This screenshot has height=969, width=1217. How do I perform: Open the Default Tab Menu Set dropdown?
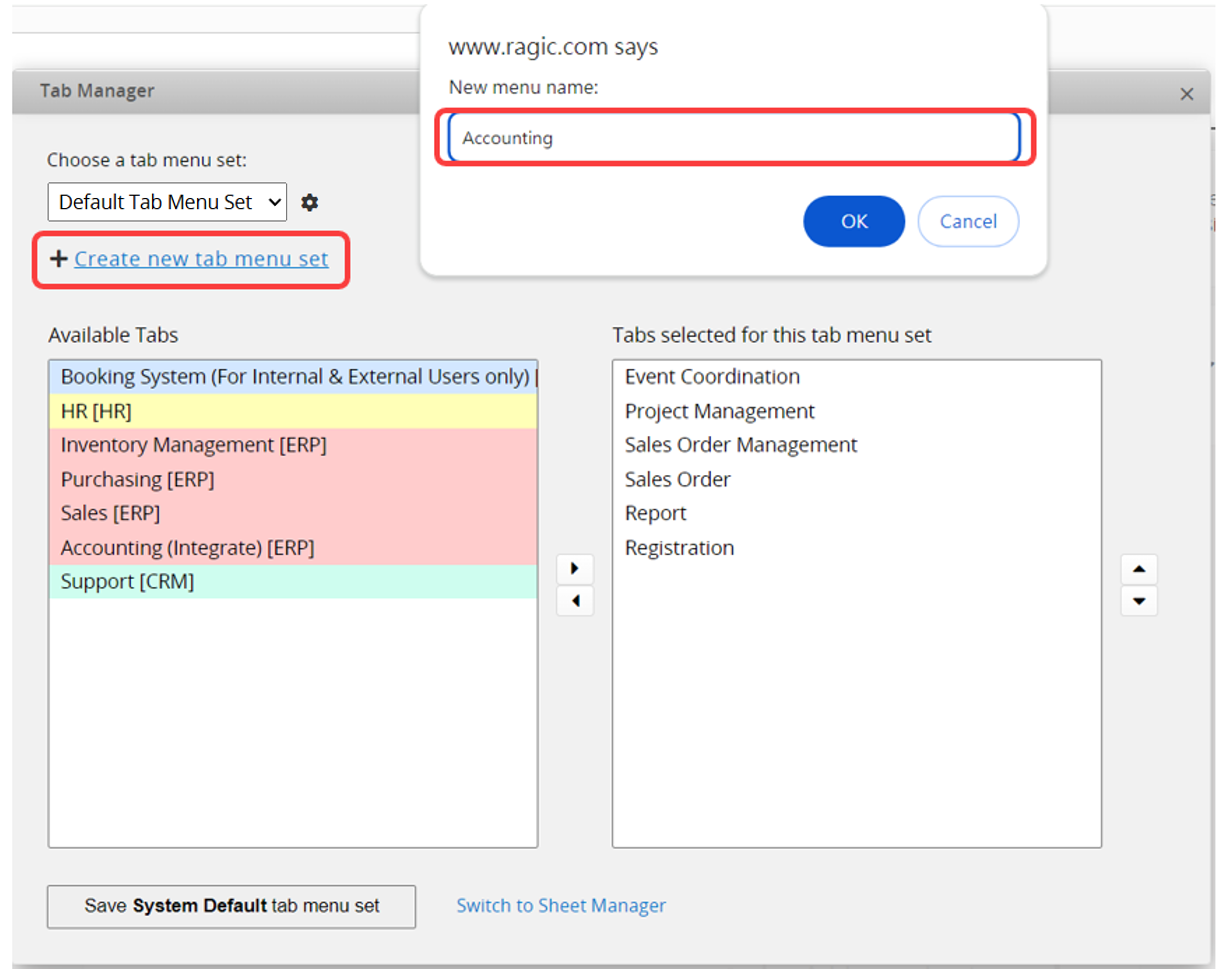(167, 202)
